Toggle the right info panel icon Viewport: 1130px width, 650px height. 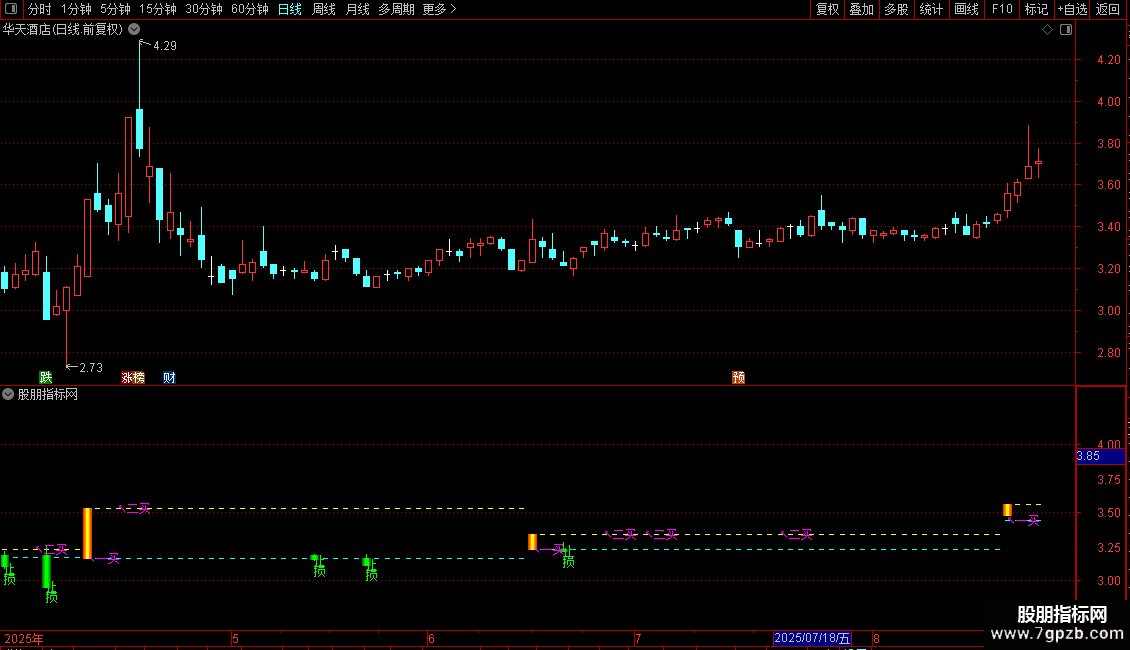click(x=1066, y=30)
